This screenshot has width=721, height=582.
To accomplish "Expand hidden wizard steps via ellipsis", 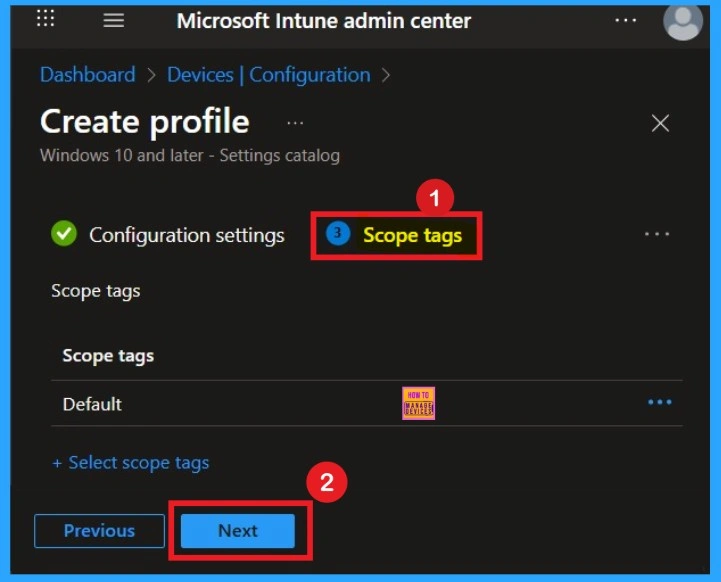I will [657, 234].
